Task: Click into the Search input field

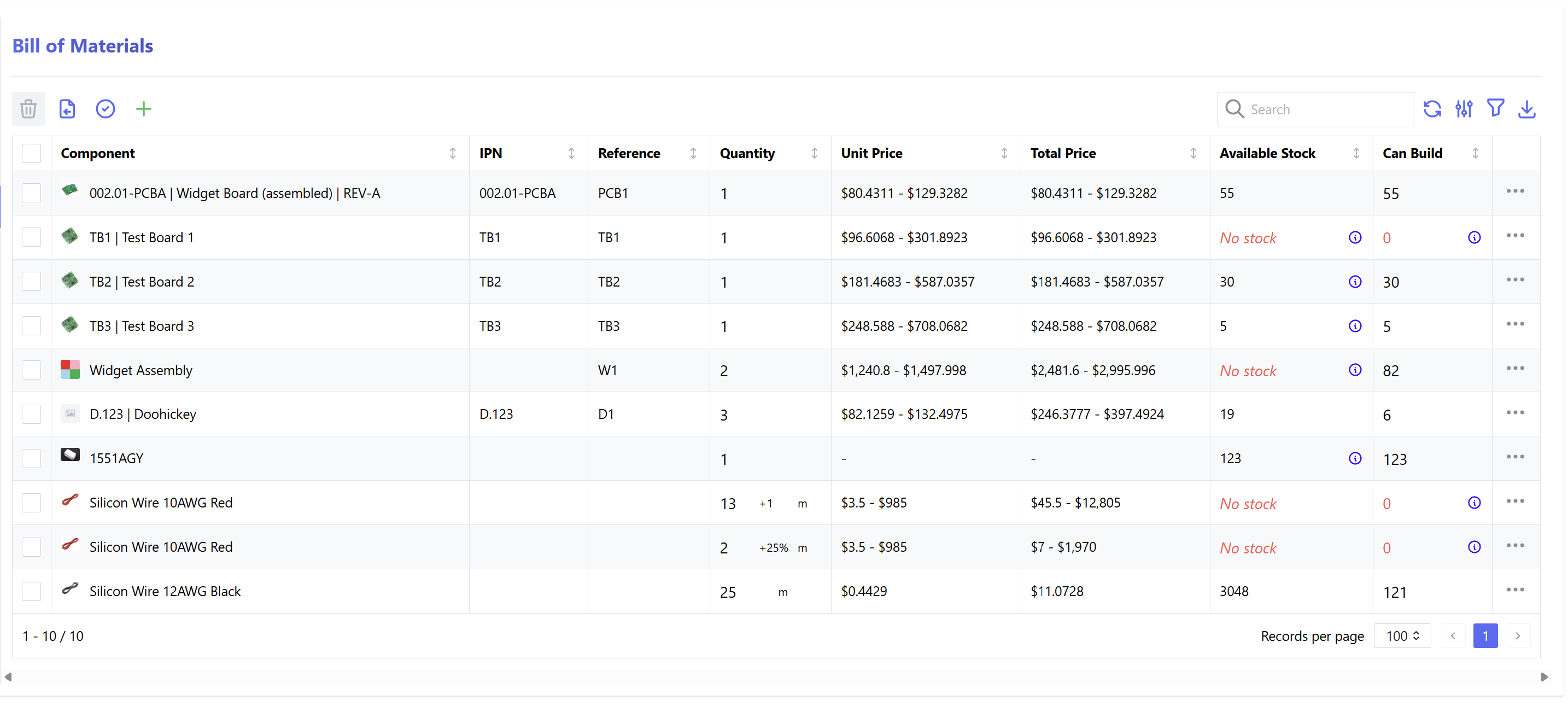Action: (x=1327, y=109)
